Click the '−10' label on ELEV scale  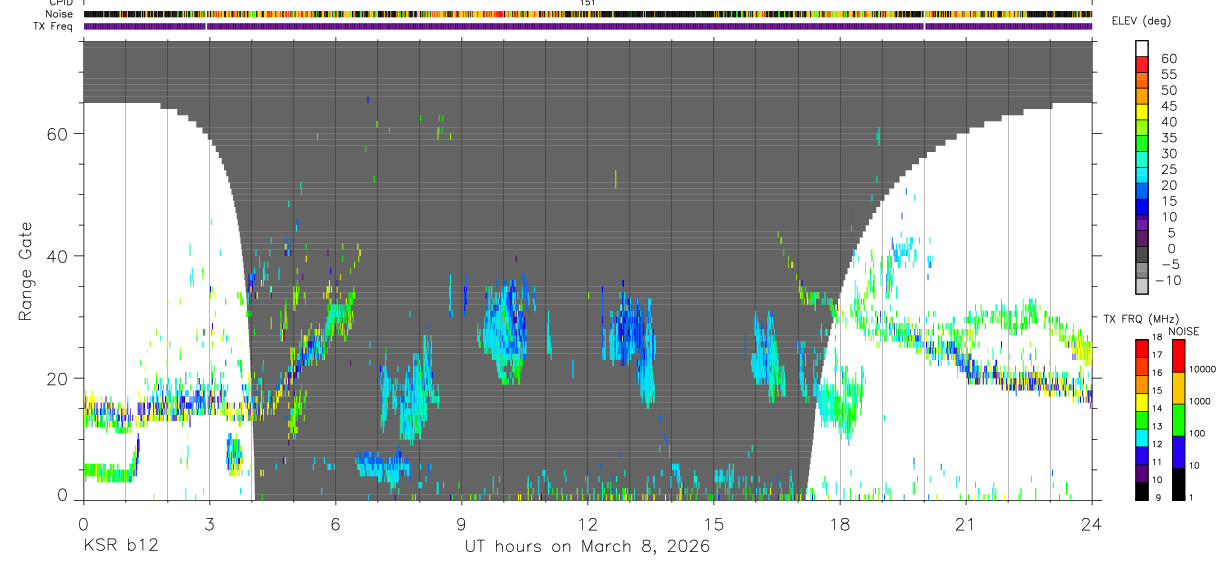click(1167, 280)
